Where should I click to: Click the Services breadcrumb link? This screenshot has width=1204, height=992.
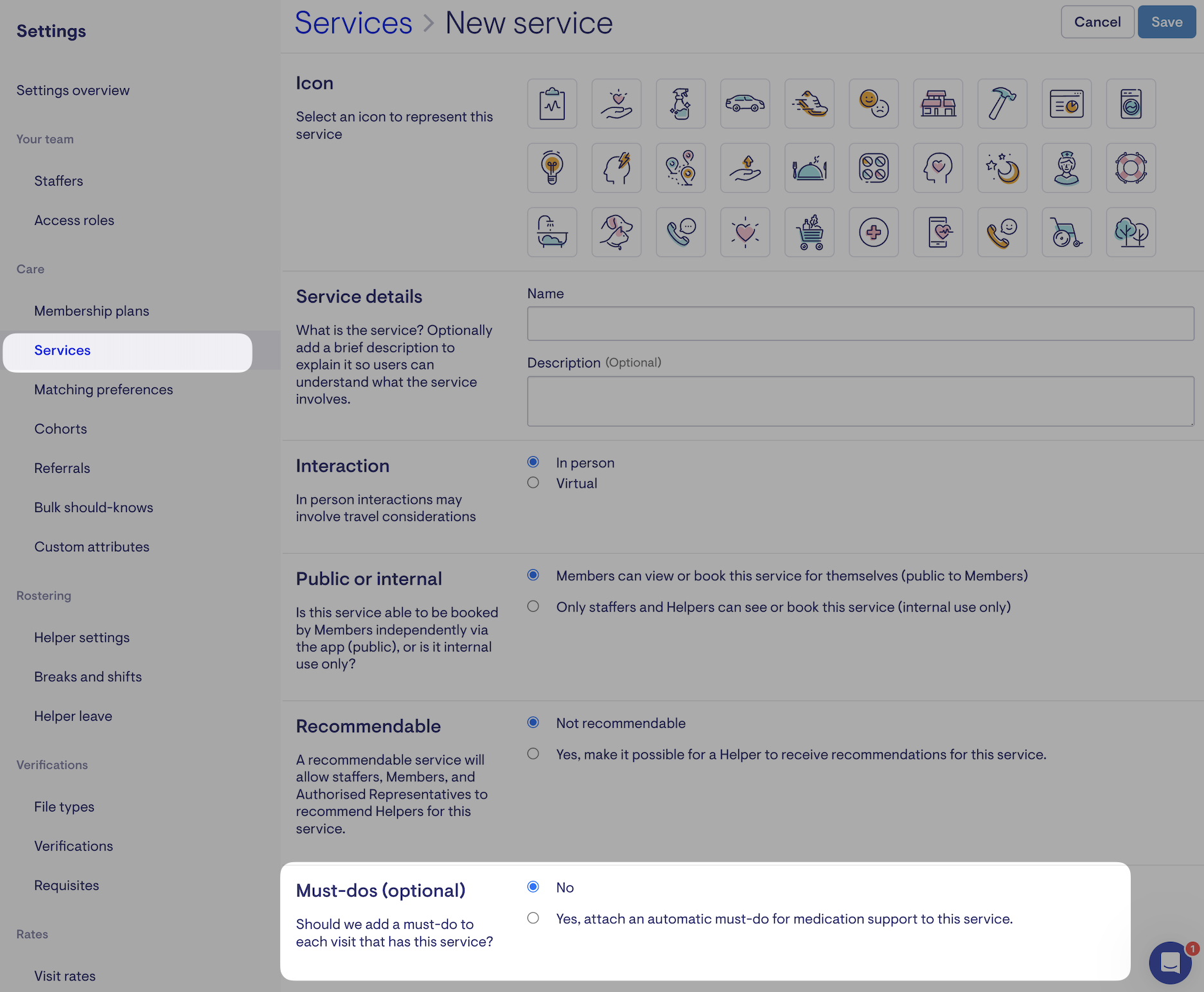pyautogui.click(x=353, y=23)
